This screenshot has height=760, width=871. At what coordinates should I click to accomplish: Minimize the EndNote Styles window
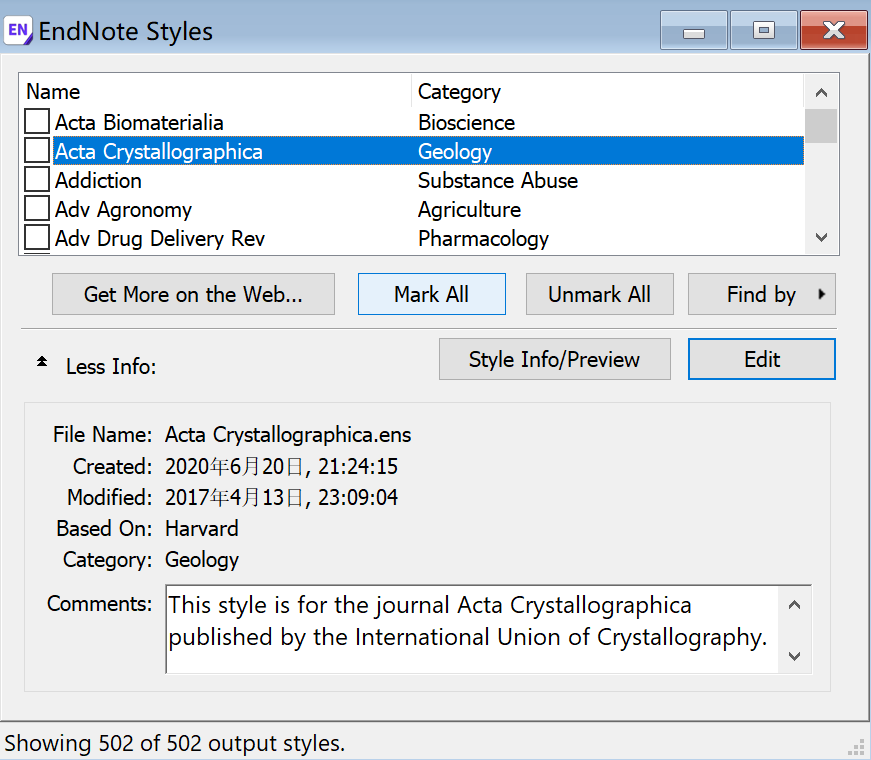pos(694,31)
